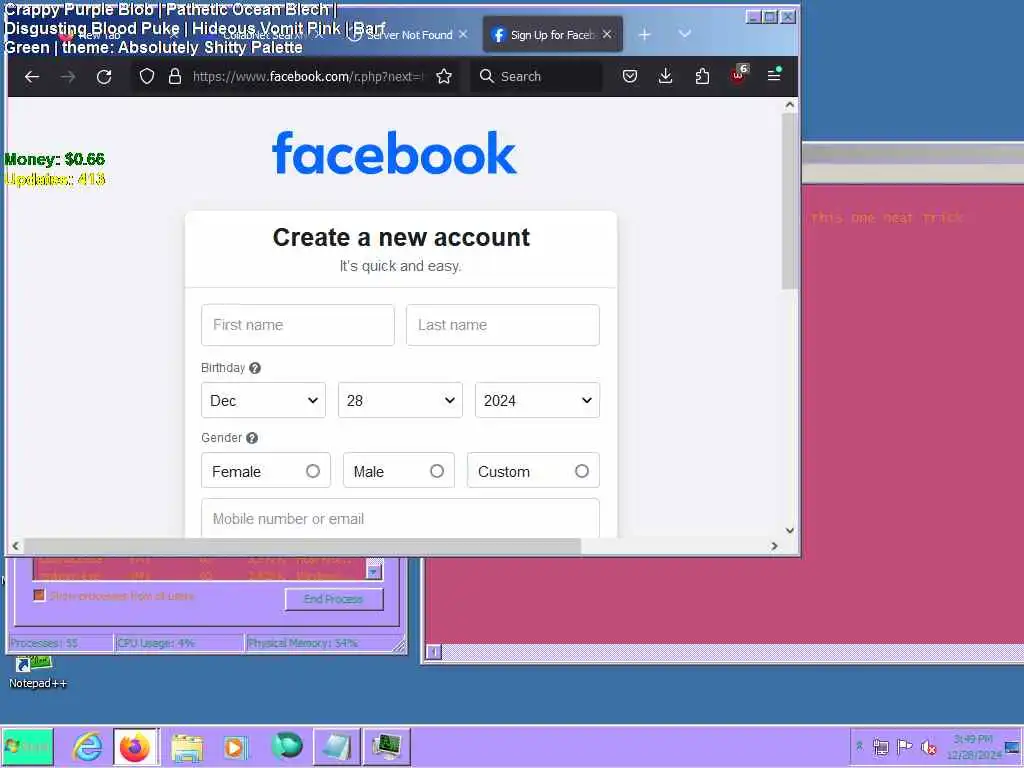Click the page scroll up arrow

tap(790, 104)
